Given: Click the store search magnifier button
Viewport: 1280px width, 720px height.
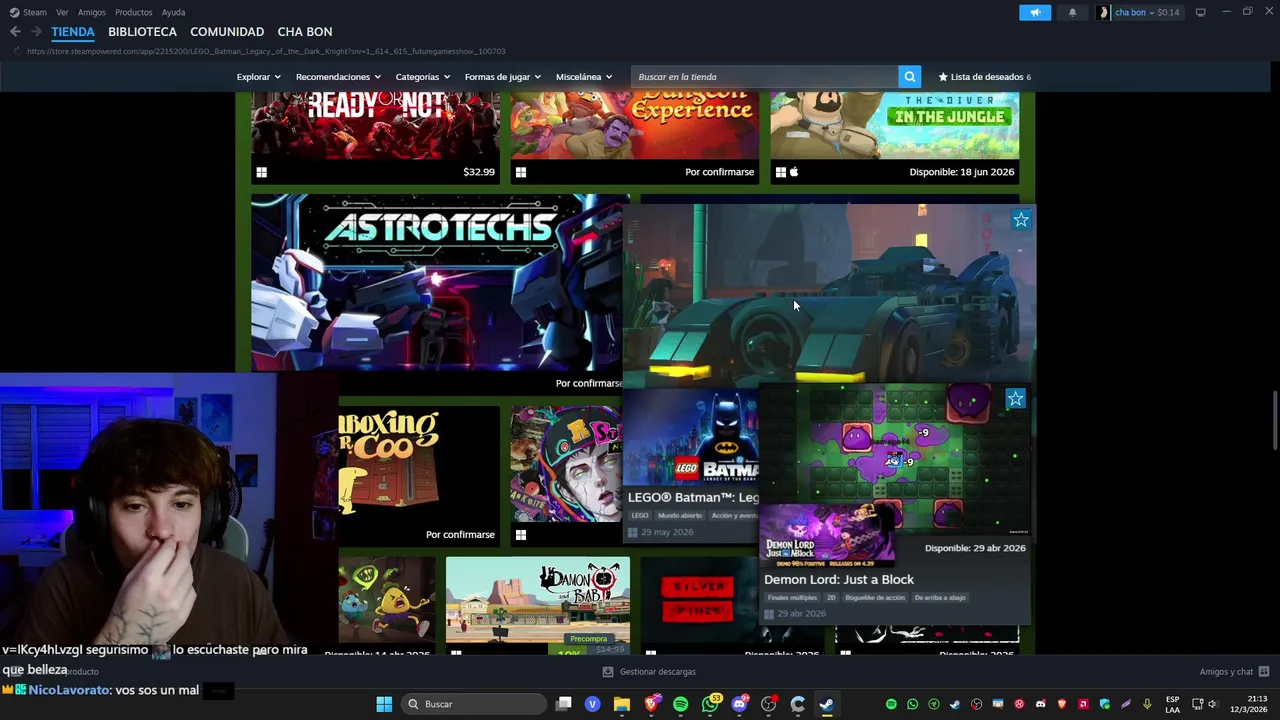Looking at the screenshot, I should [x=909, y=77].
